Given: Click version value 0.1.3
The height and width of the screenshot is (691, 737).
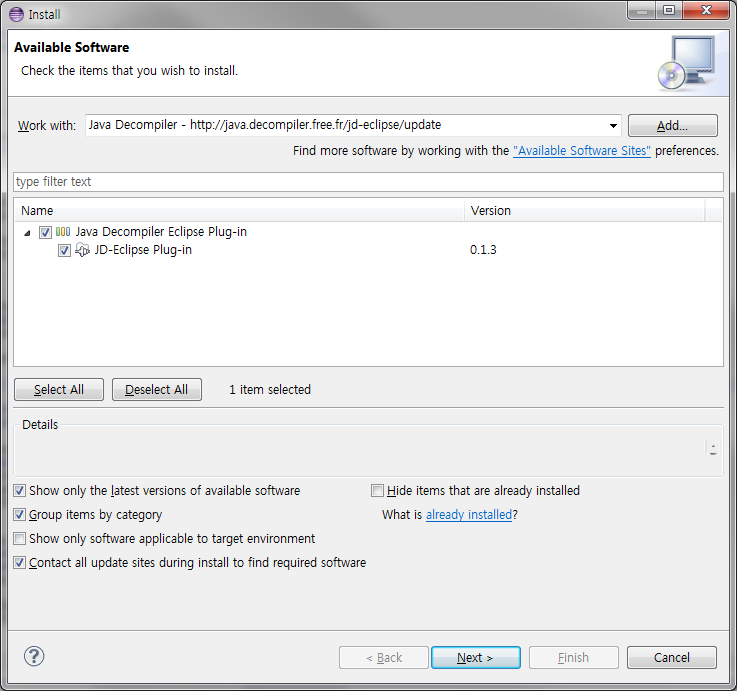Looking at the screenshot, I should (x=483, y=250).
